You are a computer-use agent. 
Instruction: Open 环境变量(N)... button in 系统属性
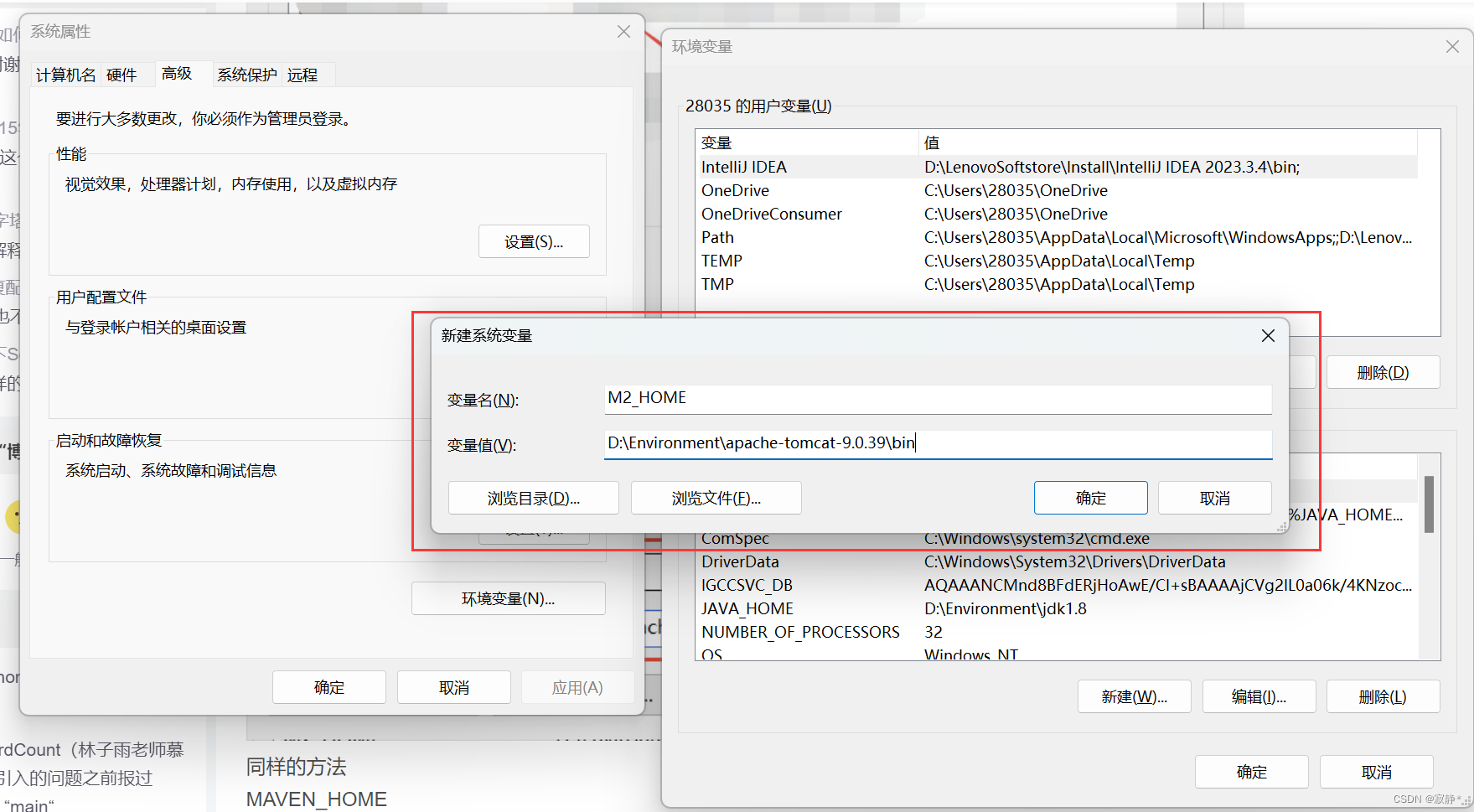coord(508,598)
